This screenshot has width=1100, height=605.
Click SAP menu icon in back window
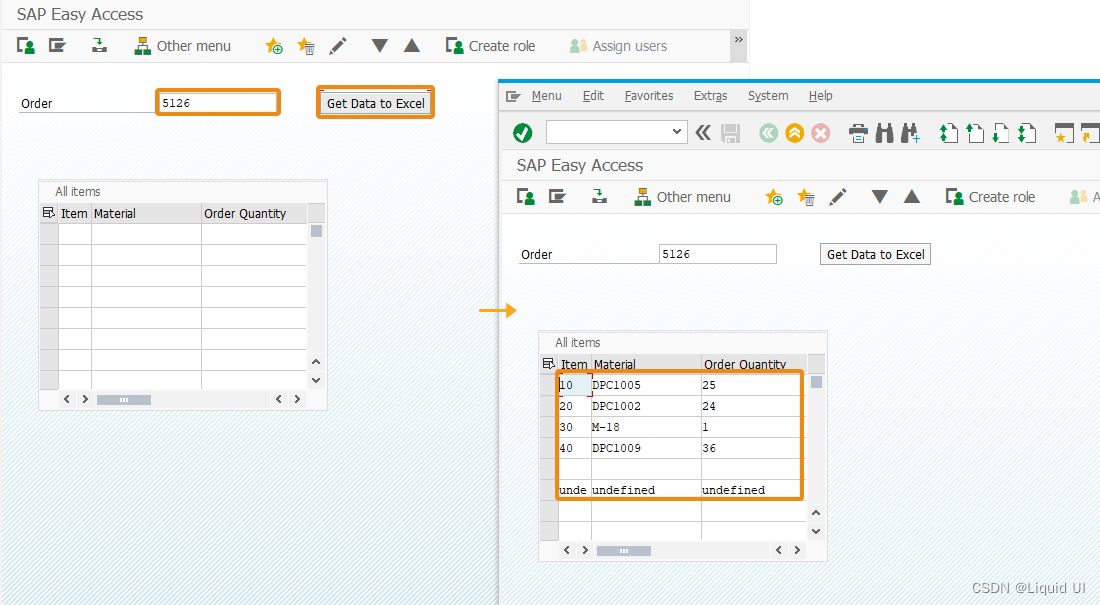click(x=57, y=46)
